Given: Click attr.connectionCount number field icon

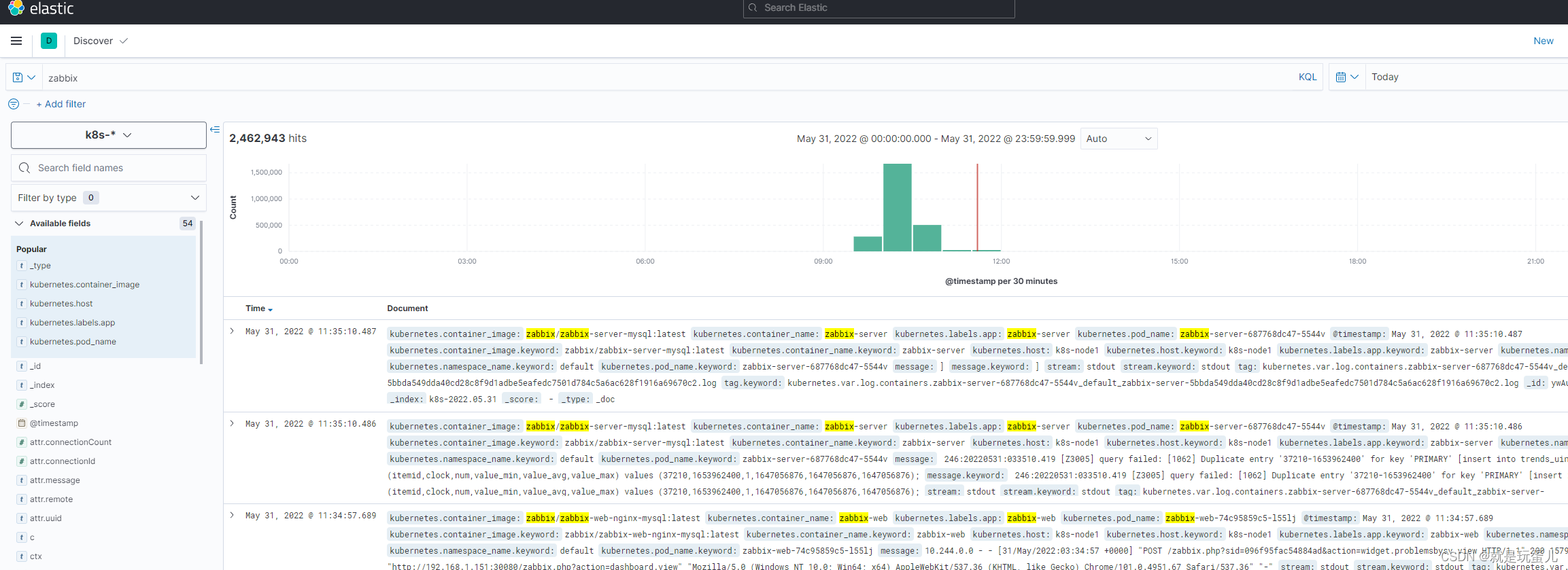Looking at the screenshot, I should click(22, 442).
